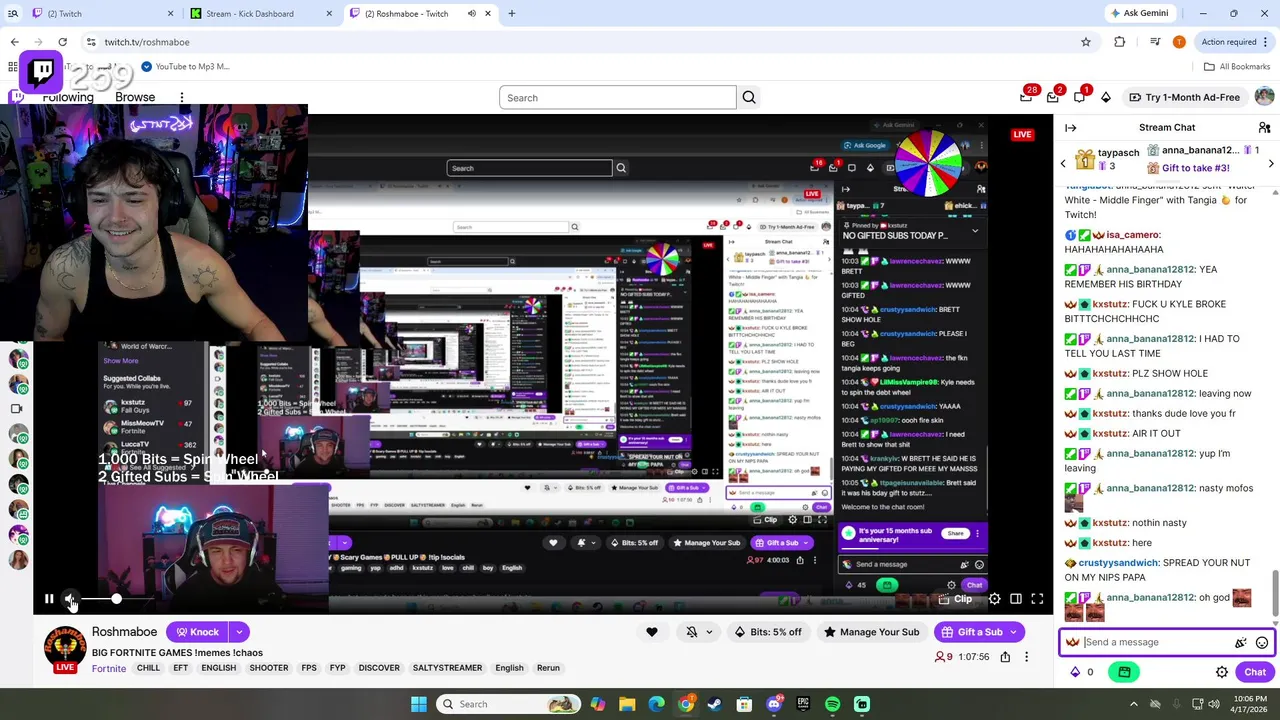Image resolution: width=1280 pixels, height=720 pixels.
Task: Open notifications inbox with badge 2
Action: 1053,97
